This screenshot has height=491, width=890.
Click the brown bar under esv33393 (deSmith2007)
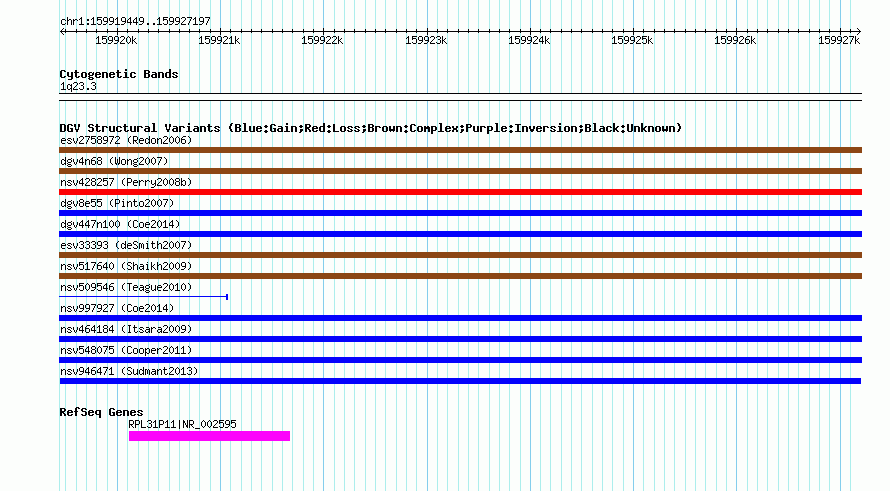pyautogui.click(x=460, y=255)
